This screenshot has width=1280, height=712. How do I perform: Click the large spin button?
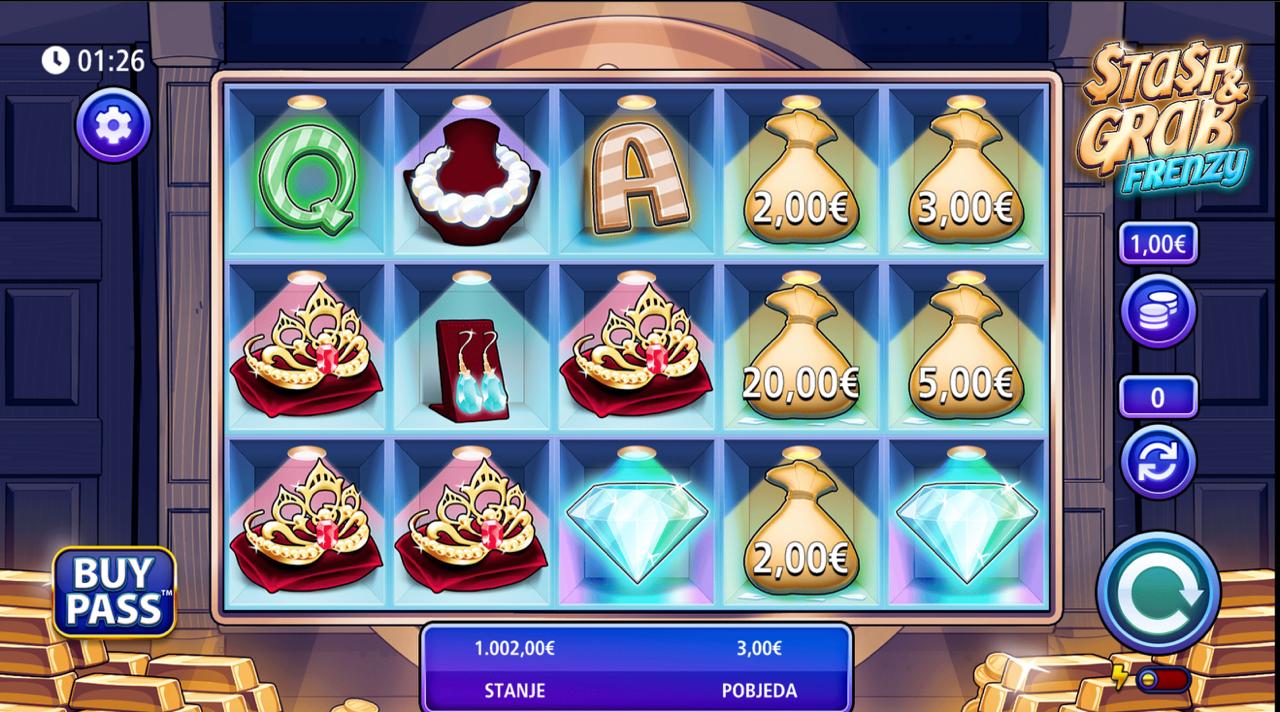tap(1158, 593)
